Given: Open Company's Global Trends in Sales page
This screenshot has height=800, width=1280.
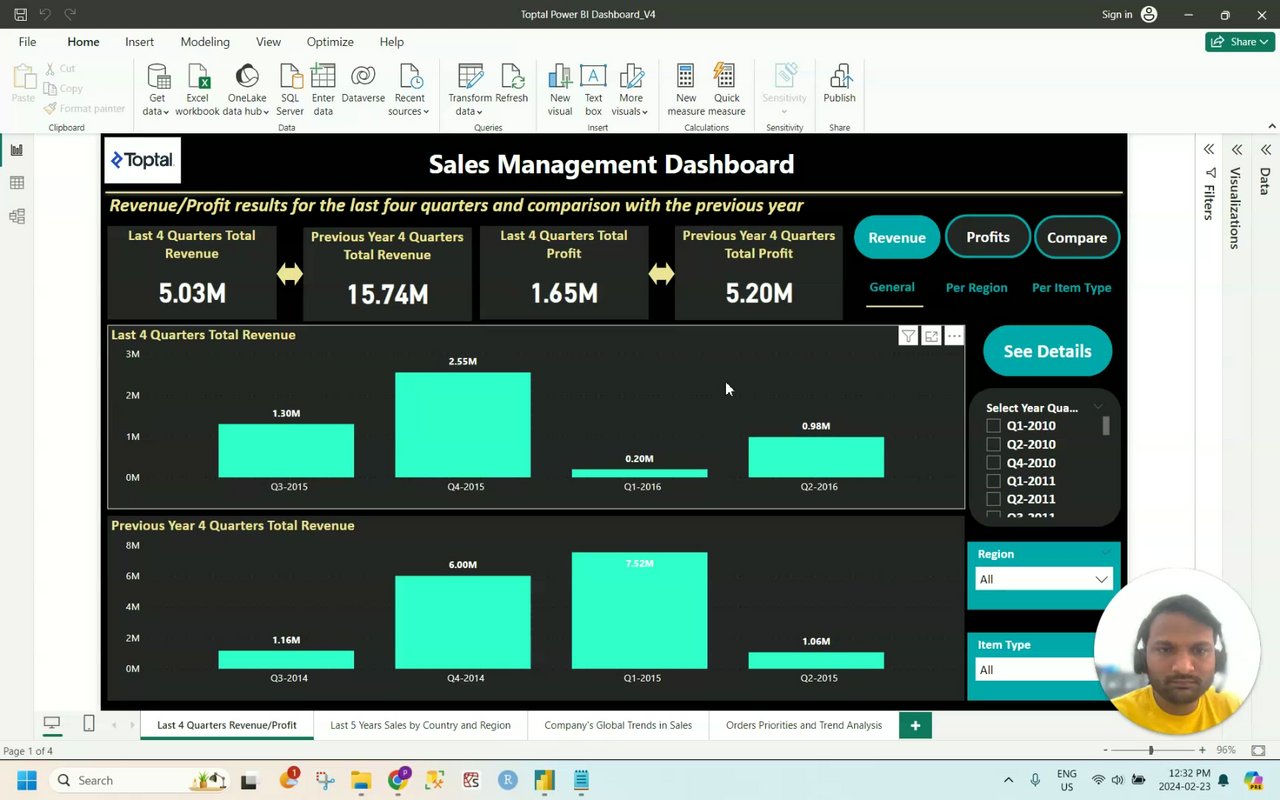Looking at the screenshot, I should click(x=618, y=725).
